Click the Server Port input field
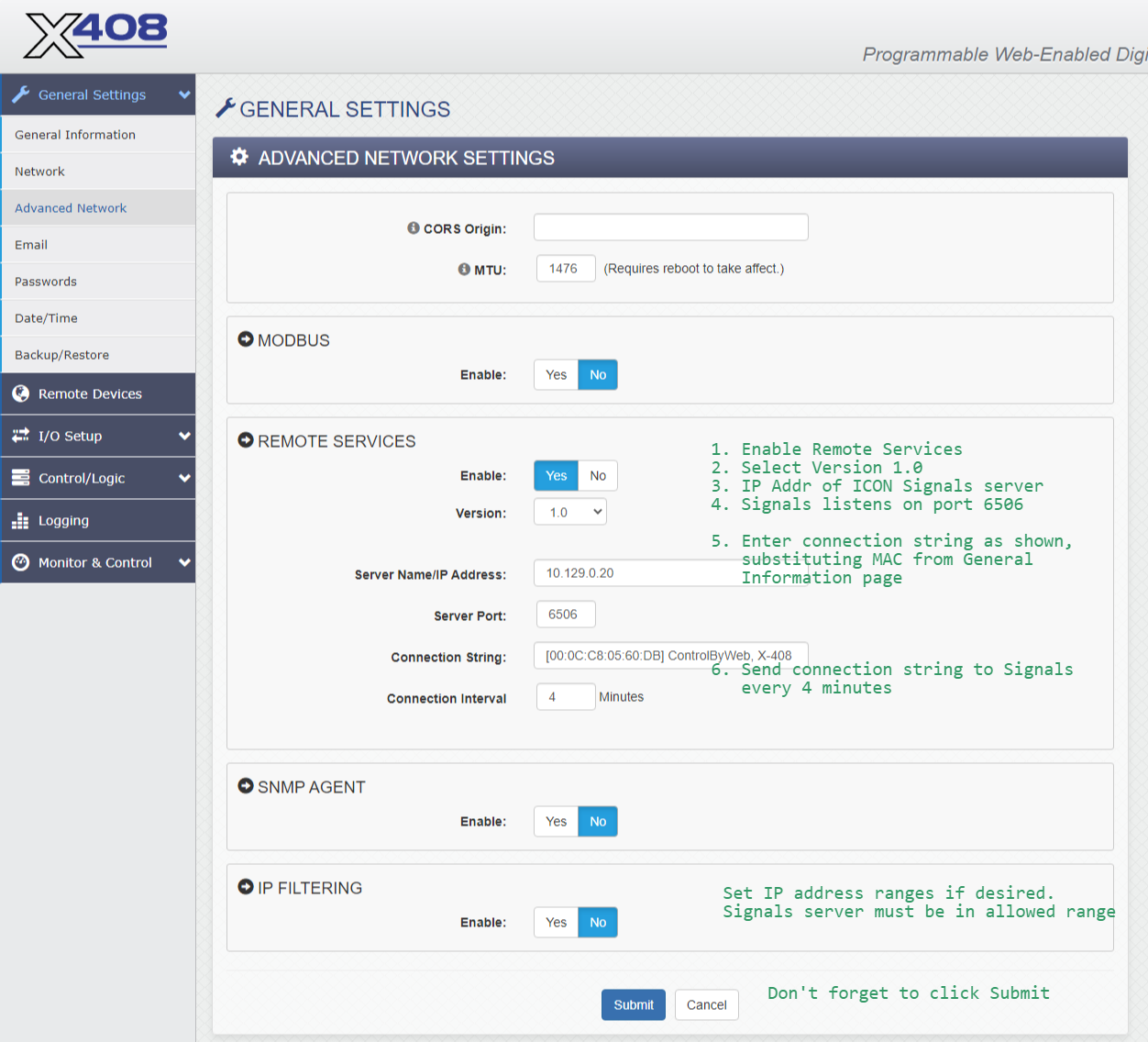Image resolution: width=1148 pixels, height=1042 pixels. (x=565, y=615)
